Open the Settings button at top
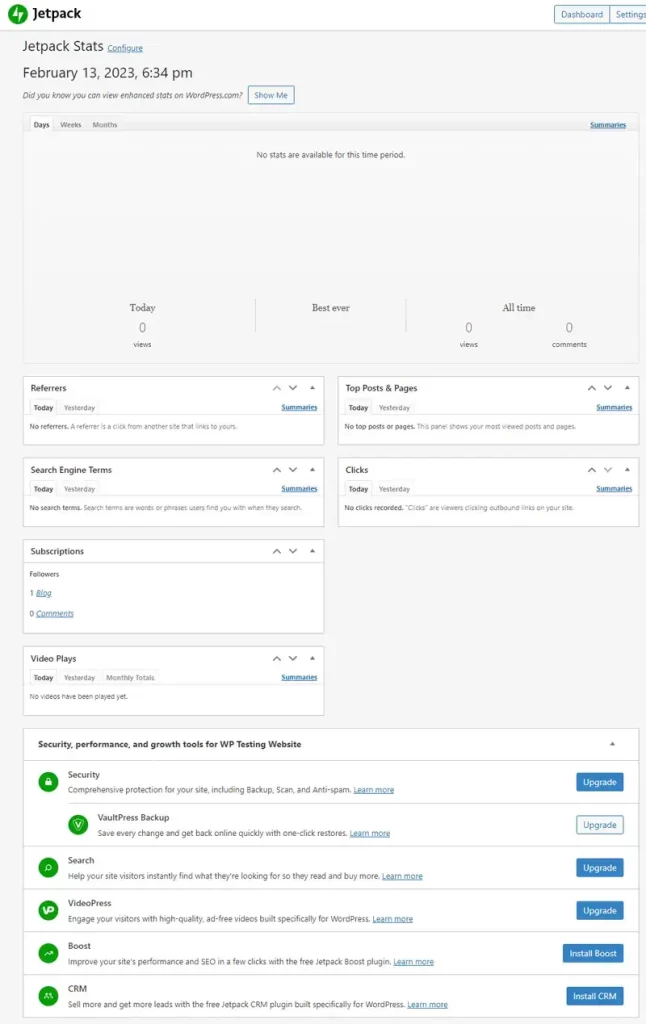 pos(630,14)
